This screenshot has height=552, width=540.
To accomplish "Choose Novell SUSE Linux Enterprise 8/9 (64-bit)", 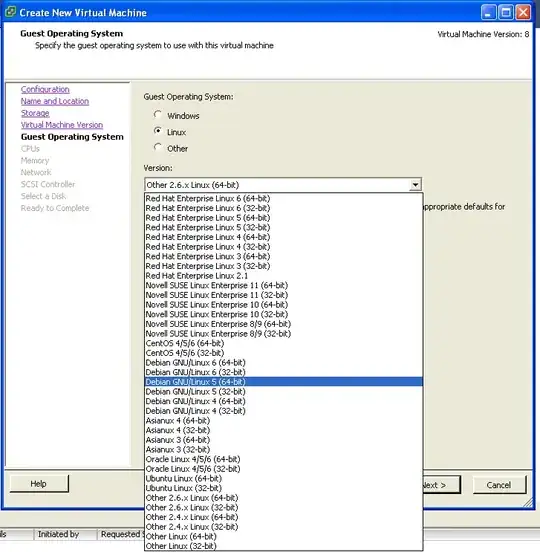I will pos(283,324).
